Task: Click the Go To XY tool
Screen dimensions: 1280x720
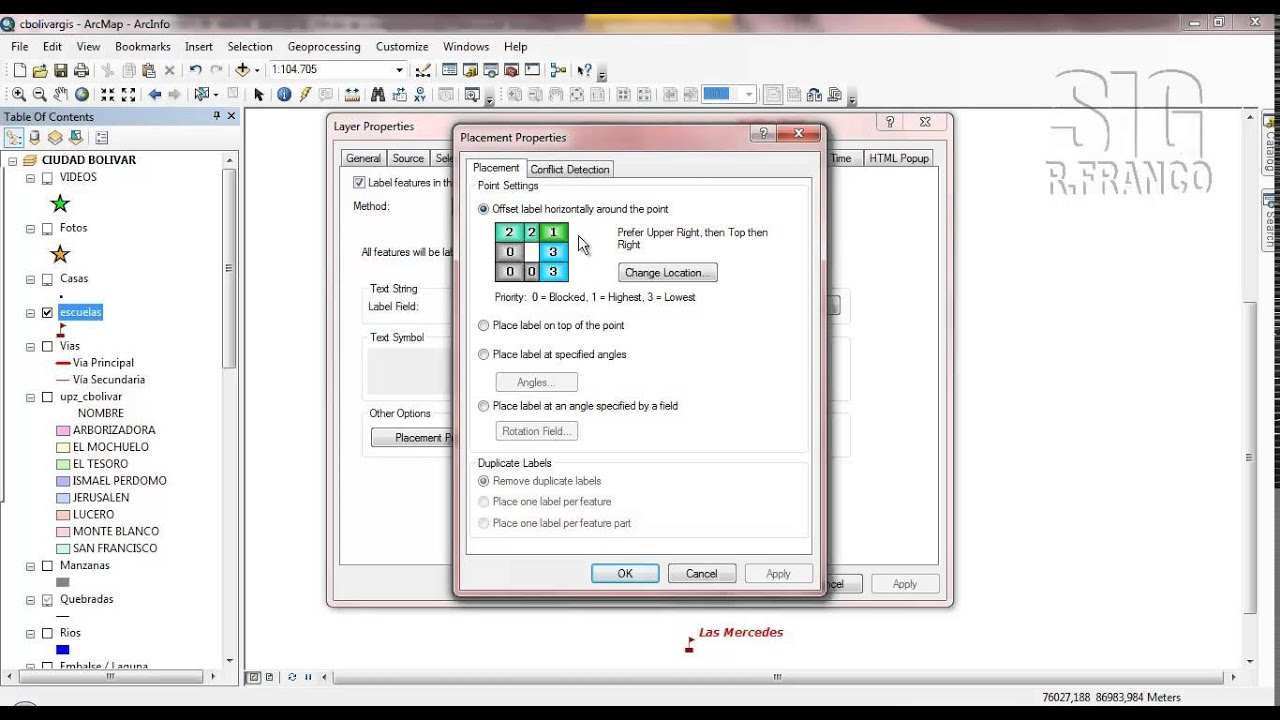Action: tap(420, 95)
